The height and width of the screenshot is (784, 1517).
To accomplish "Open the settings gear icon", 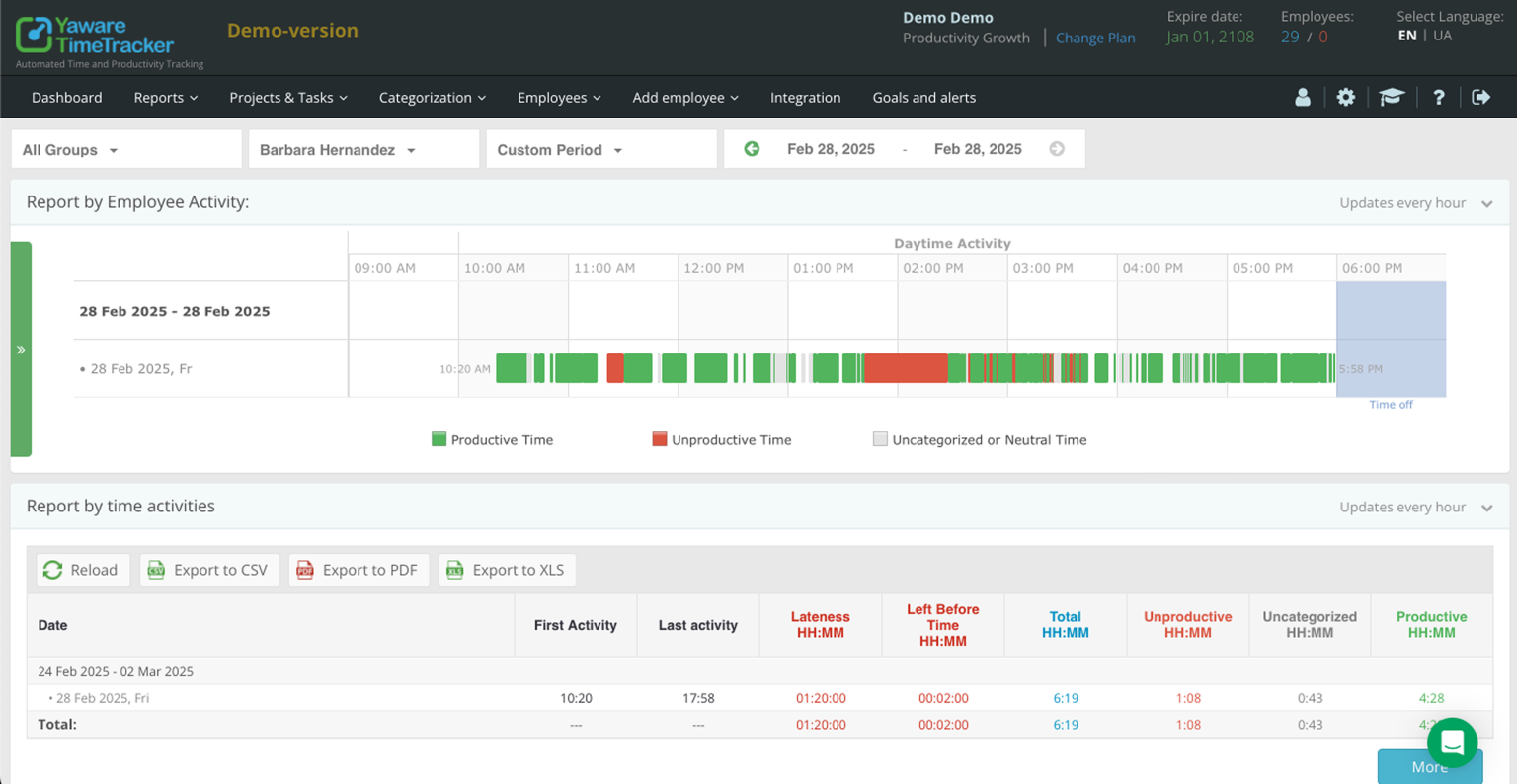I will [1345, 97].
